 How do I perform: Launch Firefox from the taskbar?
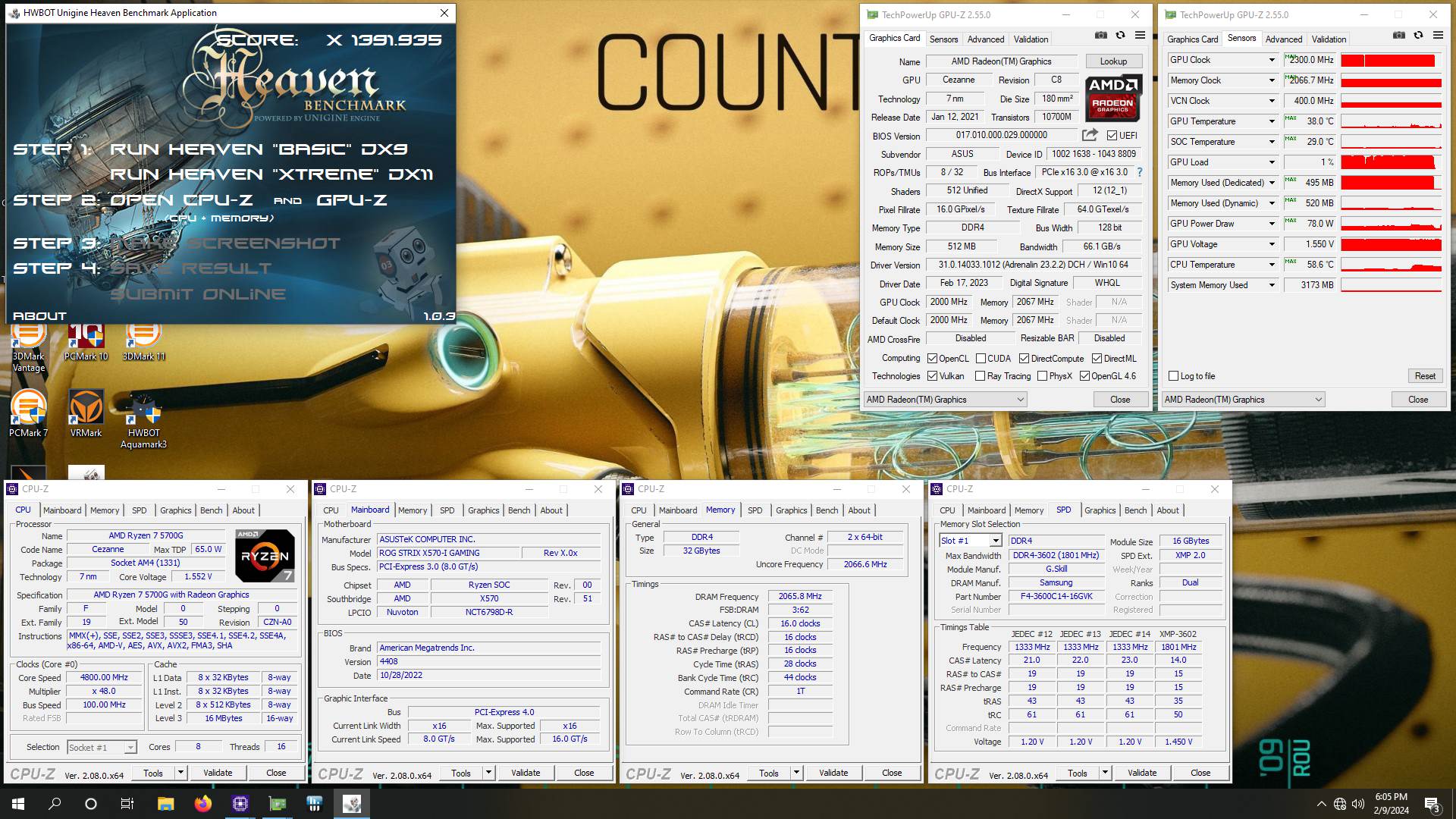202,804
